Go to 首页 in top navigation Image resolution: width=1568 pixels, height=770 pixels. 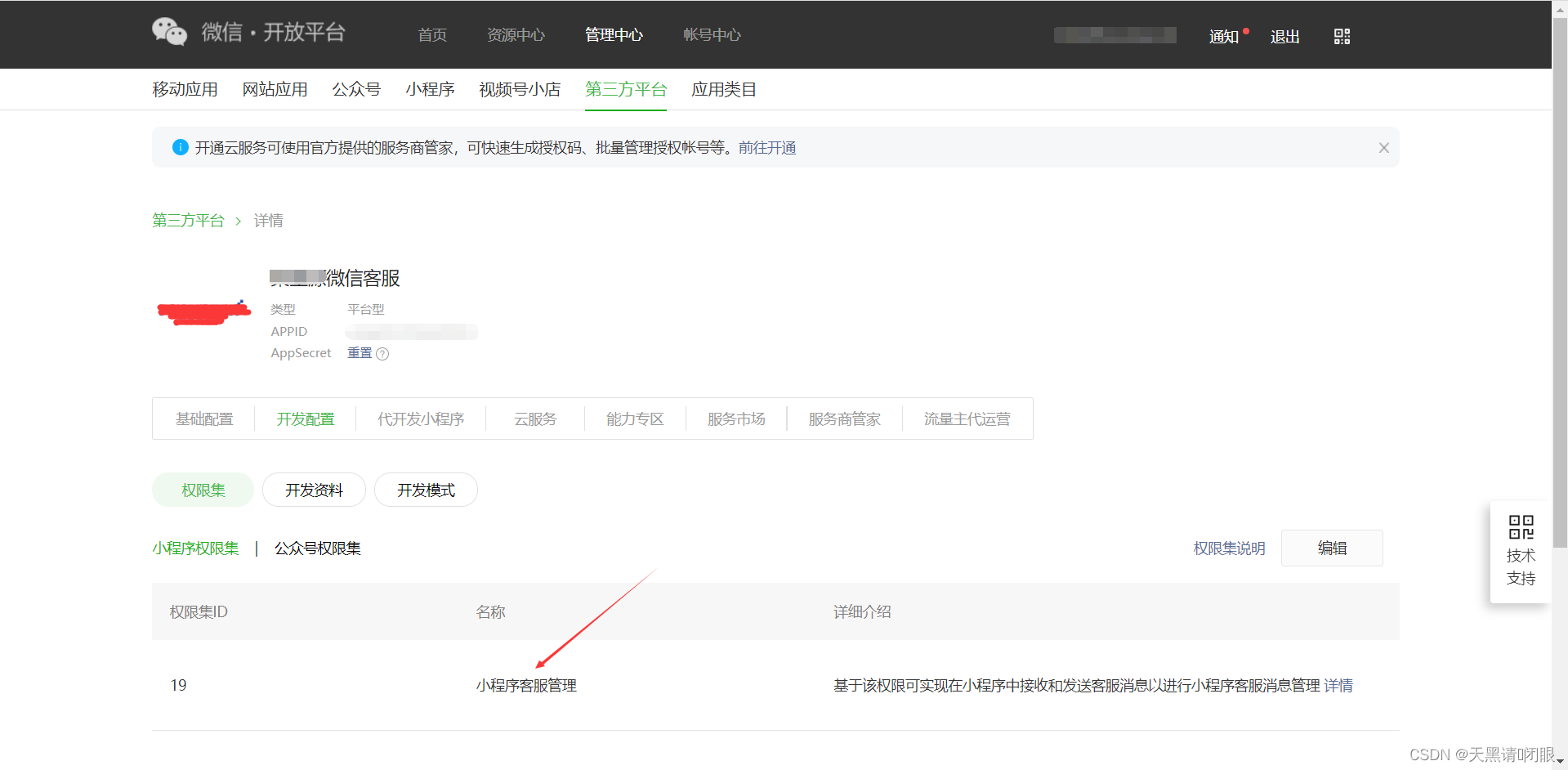[432, 35]
